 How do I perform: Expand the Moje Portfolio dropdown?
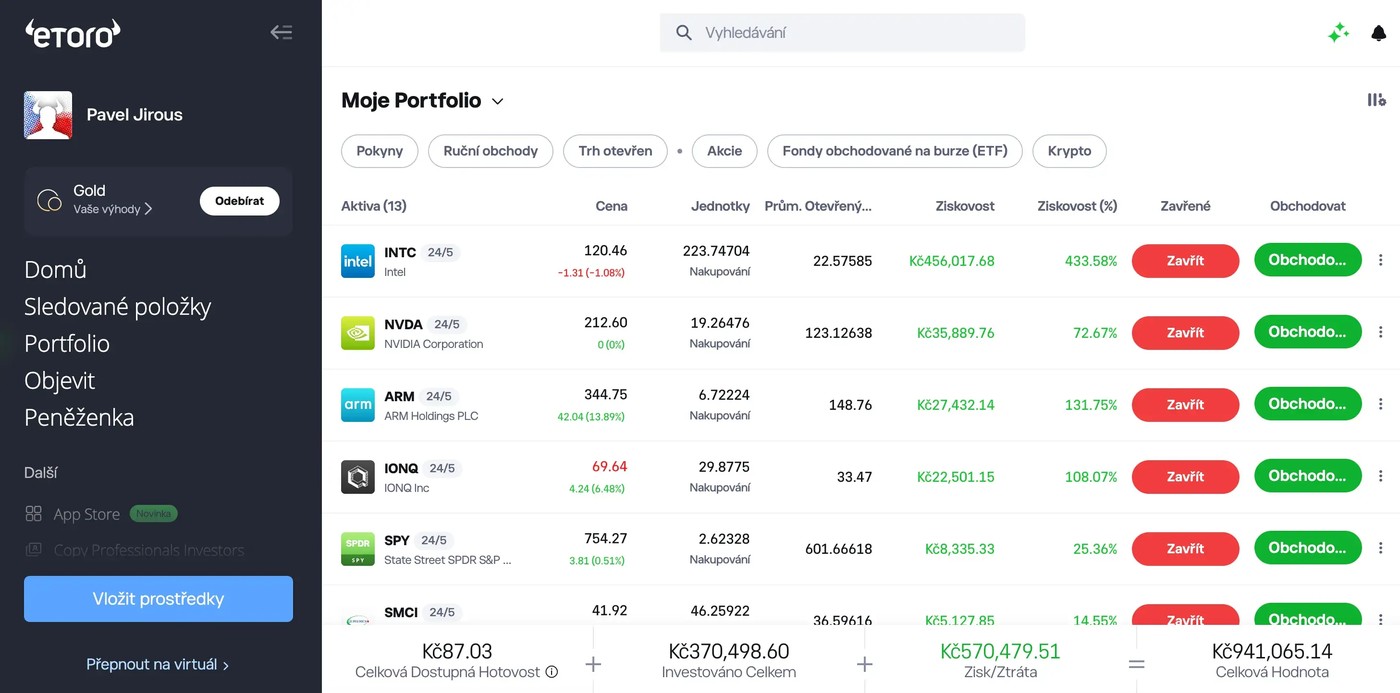[498, 101]
